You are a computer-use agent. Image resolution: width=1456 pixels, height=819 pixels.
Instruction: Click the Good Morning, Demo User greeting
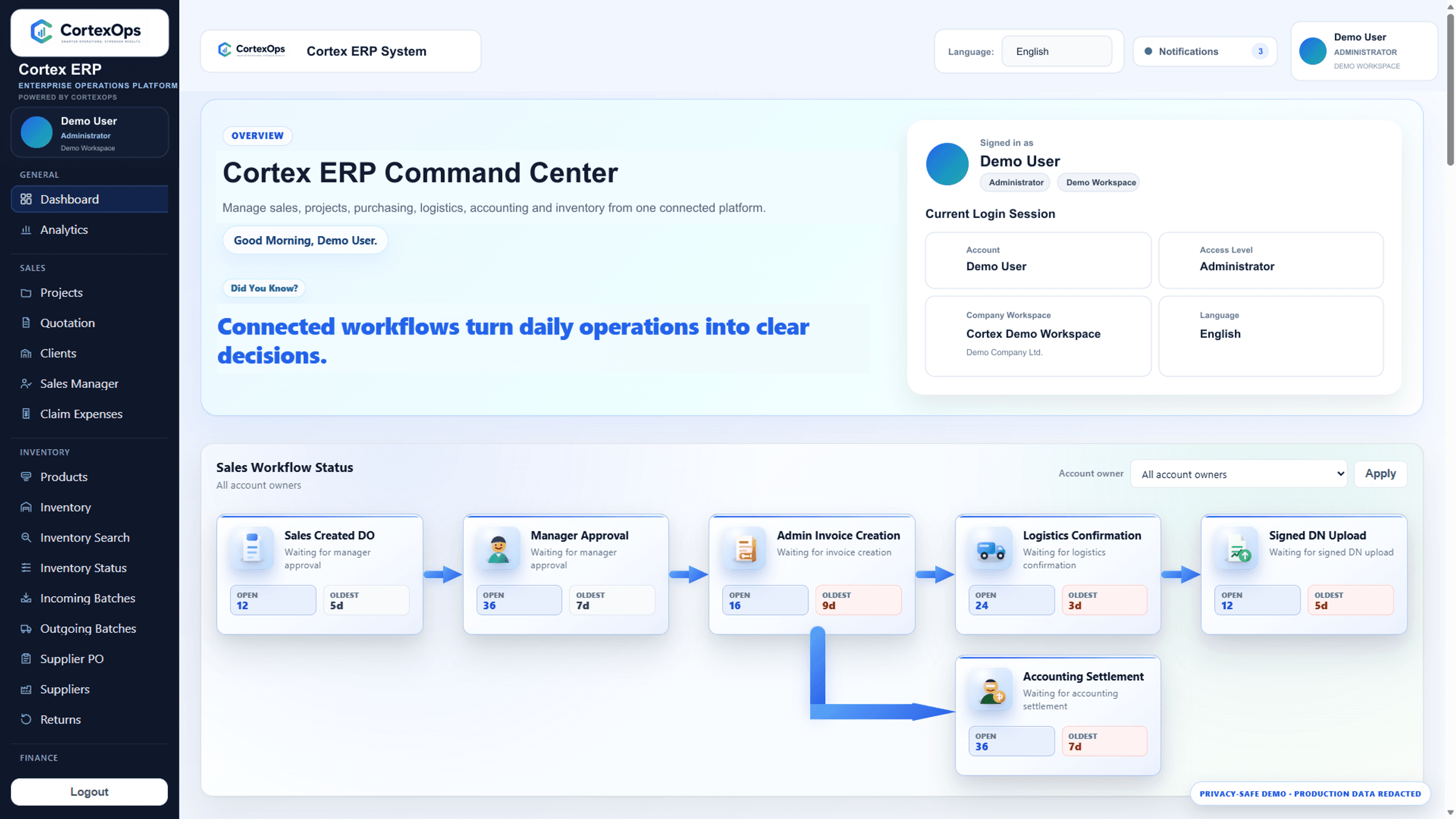pos(305,241)
